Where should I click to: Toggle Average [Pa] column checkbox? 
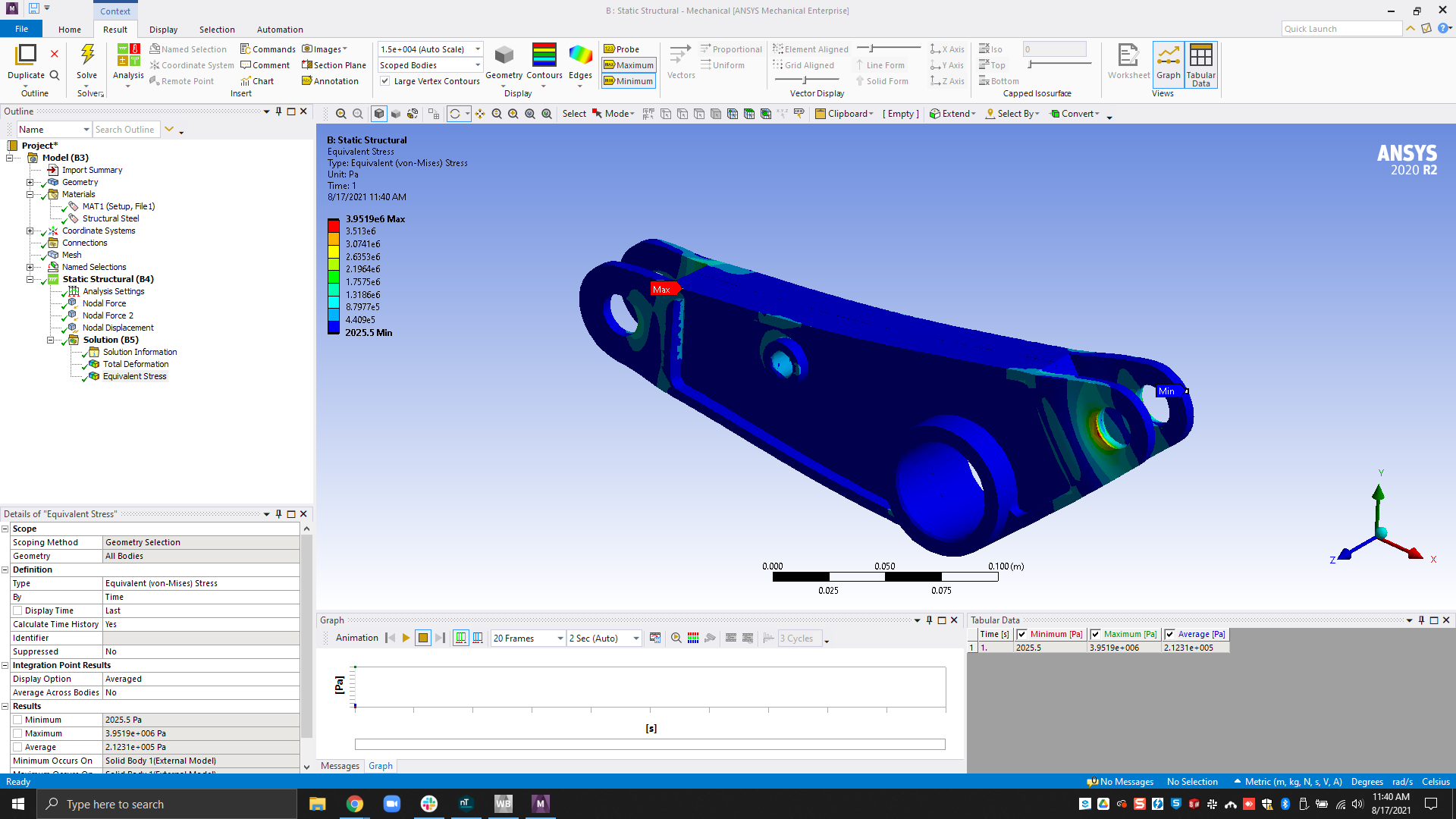tap(1169, 635)
